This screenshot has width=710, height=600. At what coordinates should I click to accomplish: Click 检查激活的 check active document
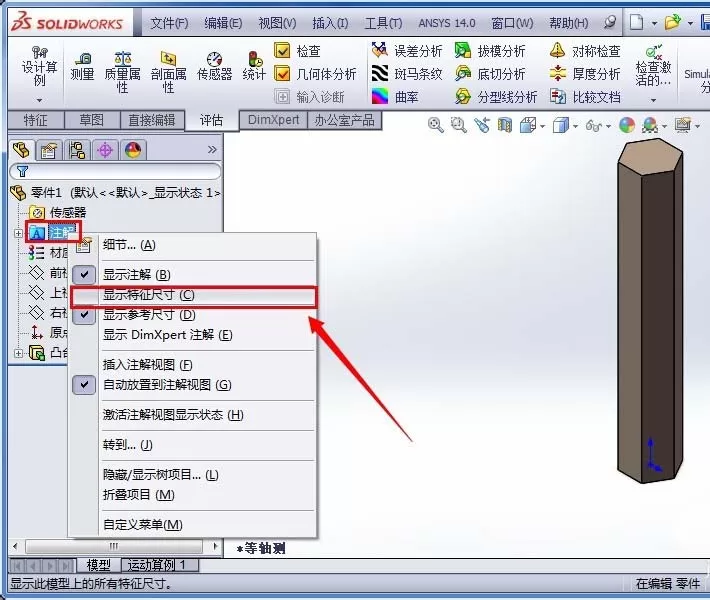tap(653, 66)
